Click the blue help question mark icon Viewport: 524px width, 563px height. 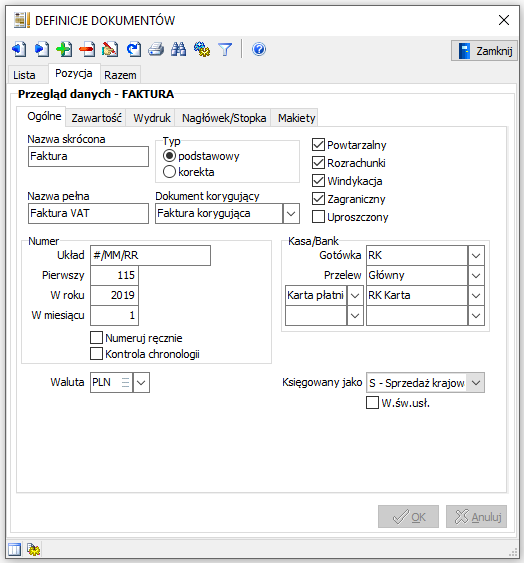click(x=259, y=49)
